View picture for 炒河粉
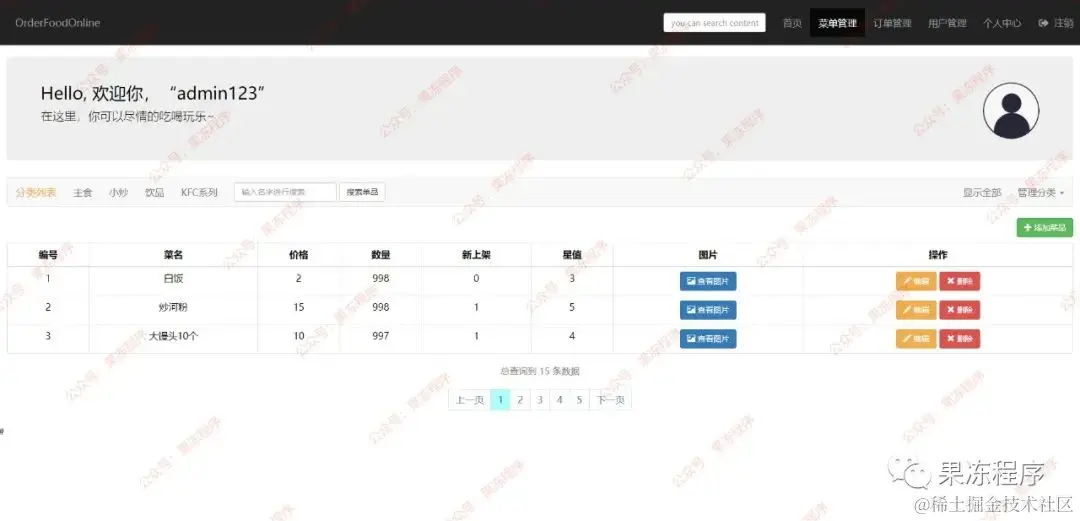The width and height of the screenshot is (1080, 521). (708, 310)
